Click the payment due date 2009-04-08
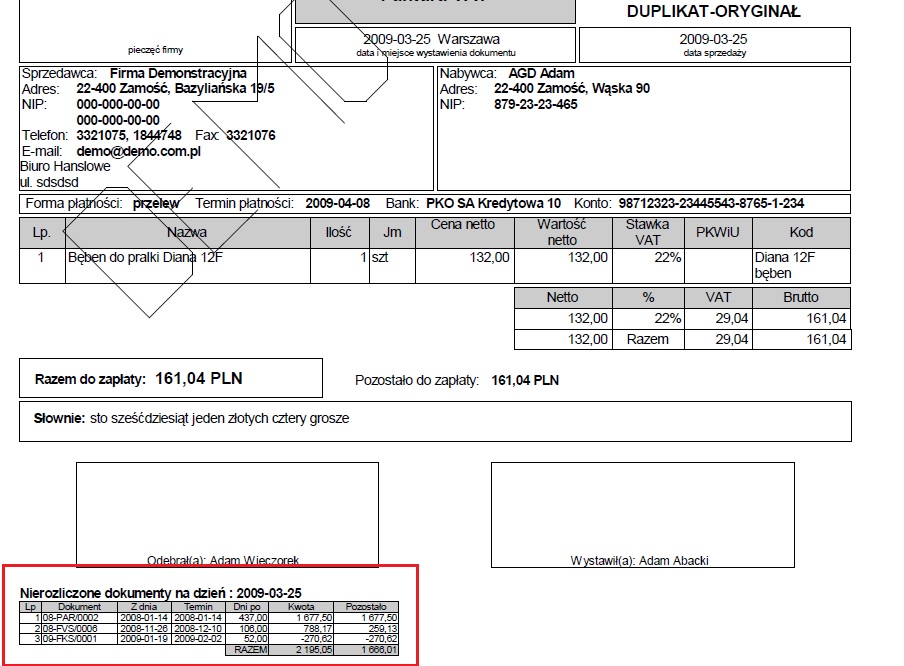The width and height of the screenshot is (904, 666). coord(337,203)
